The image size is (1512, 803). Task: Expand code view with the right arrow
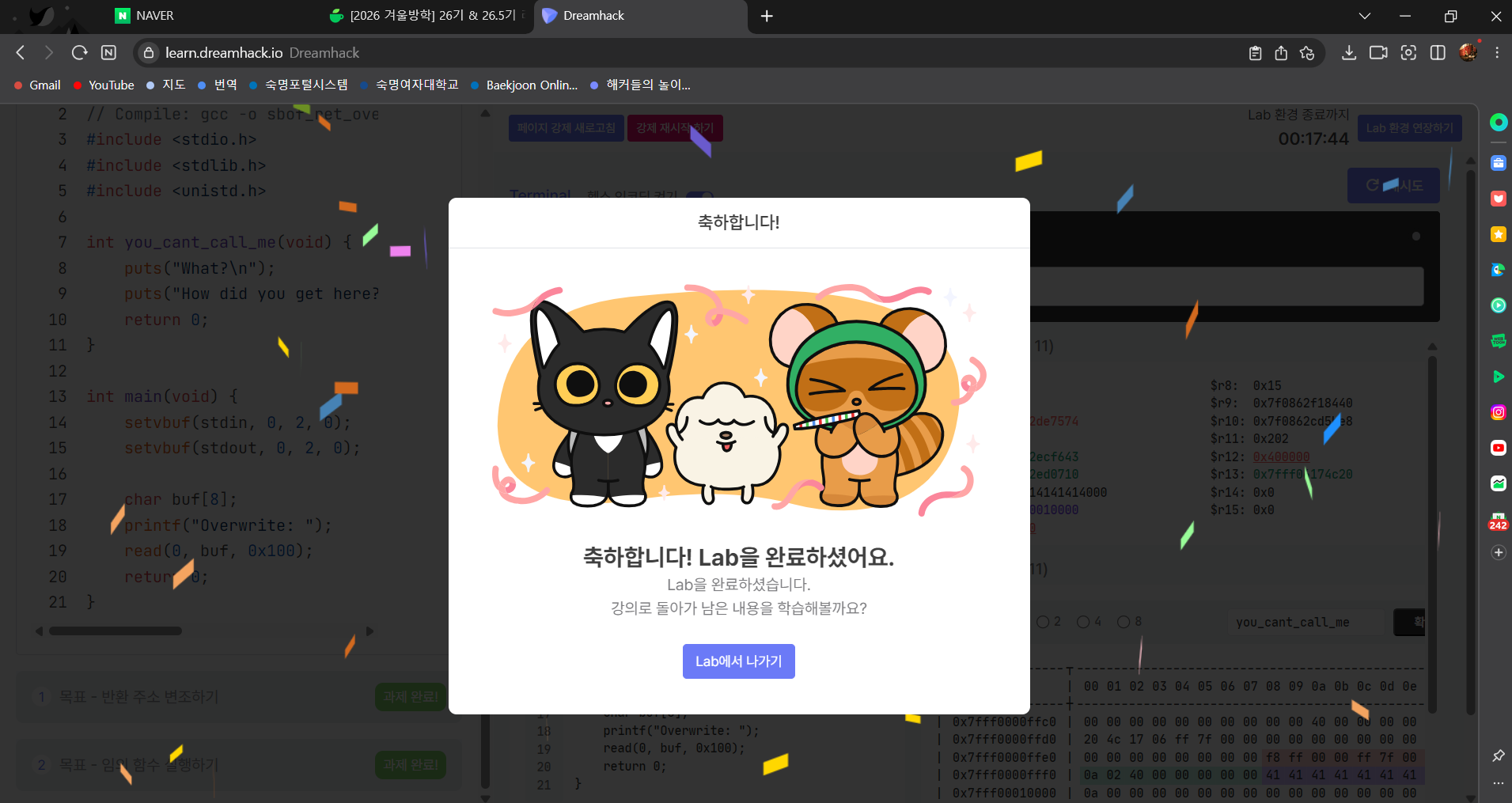click(x=369, y=631)
